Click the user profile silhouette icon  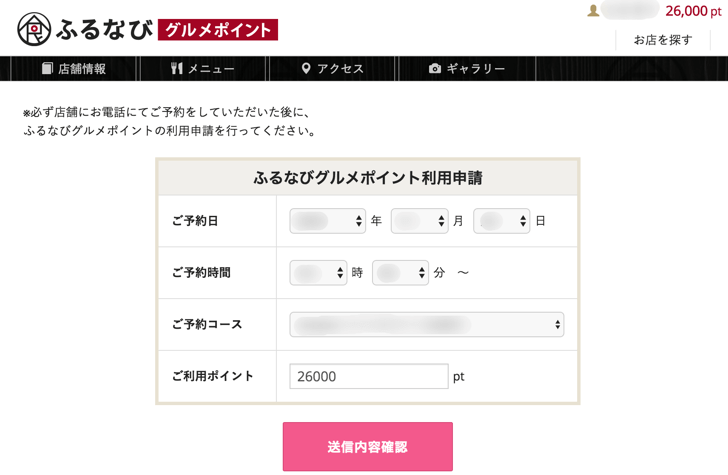593,11
